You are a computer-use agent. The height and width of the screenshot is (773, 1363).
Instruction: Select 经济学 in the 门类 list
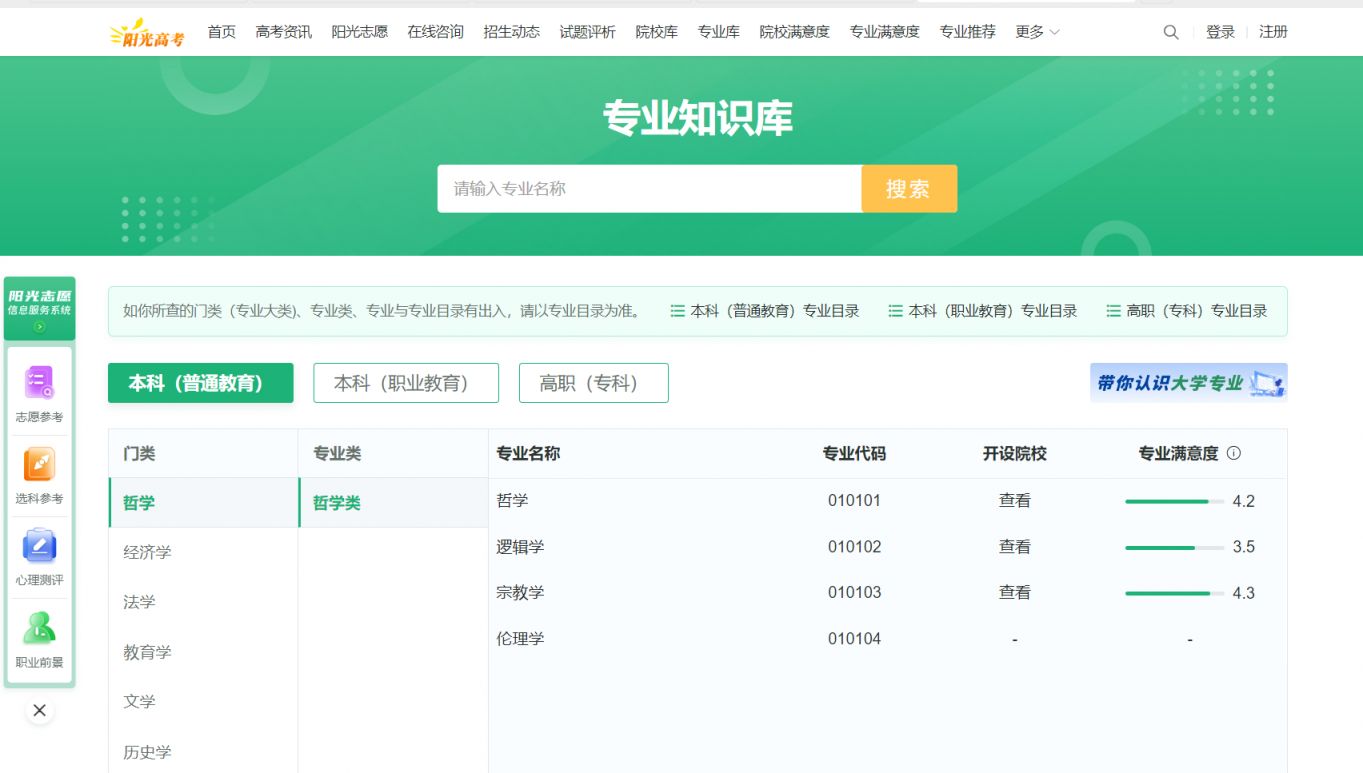[x=147, y=552]
